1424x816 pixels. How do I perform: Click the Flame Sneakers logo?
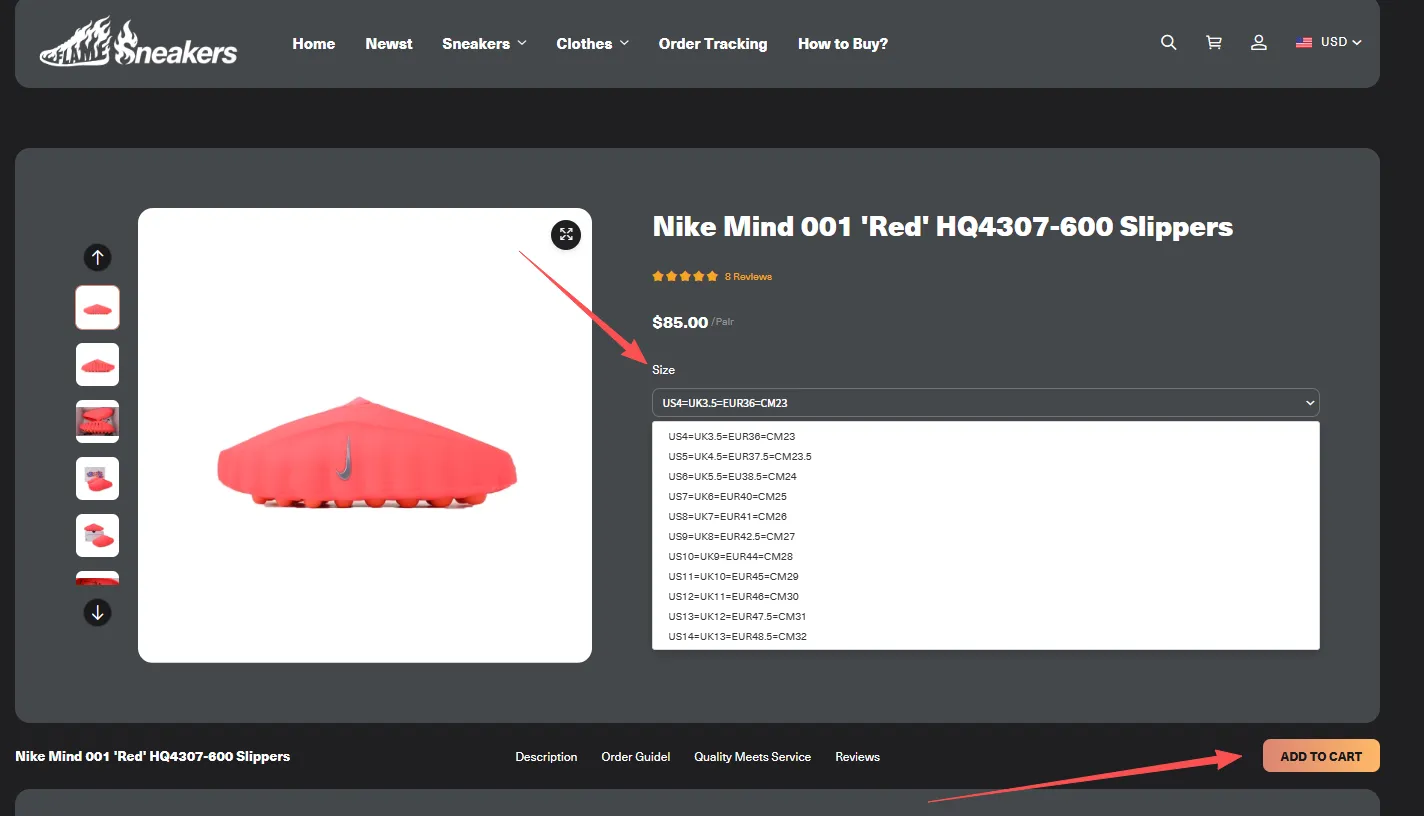point(138,43)
